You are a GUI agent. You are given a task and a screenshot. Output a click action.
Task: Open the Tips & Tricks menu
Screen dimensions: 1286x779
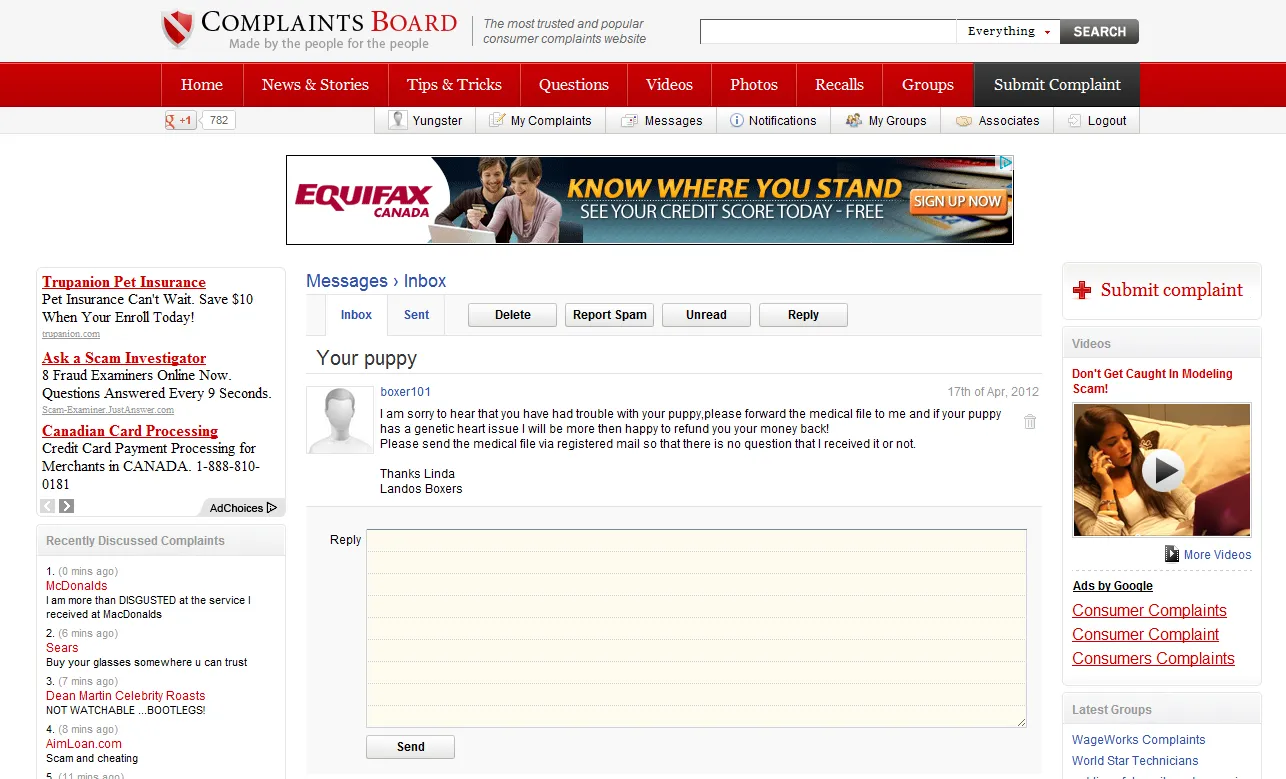point(454,85)
